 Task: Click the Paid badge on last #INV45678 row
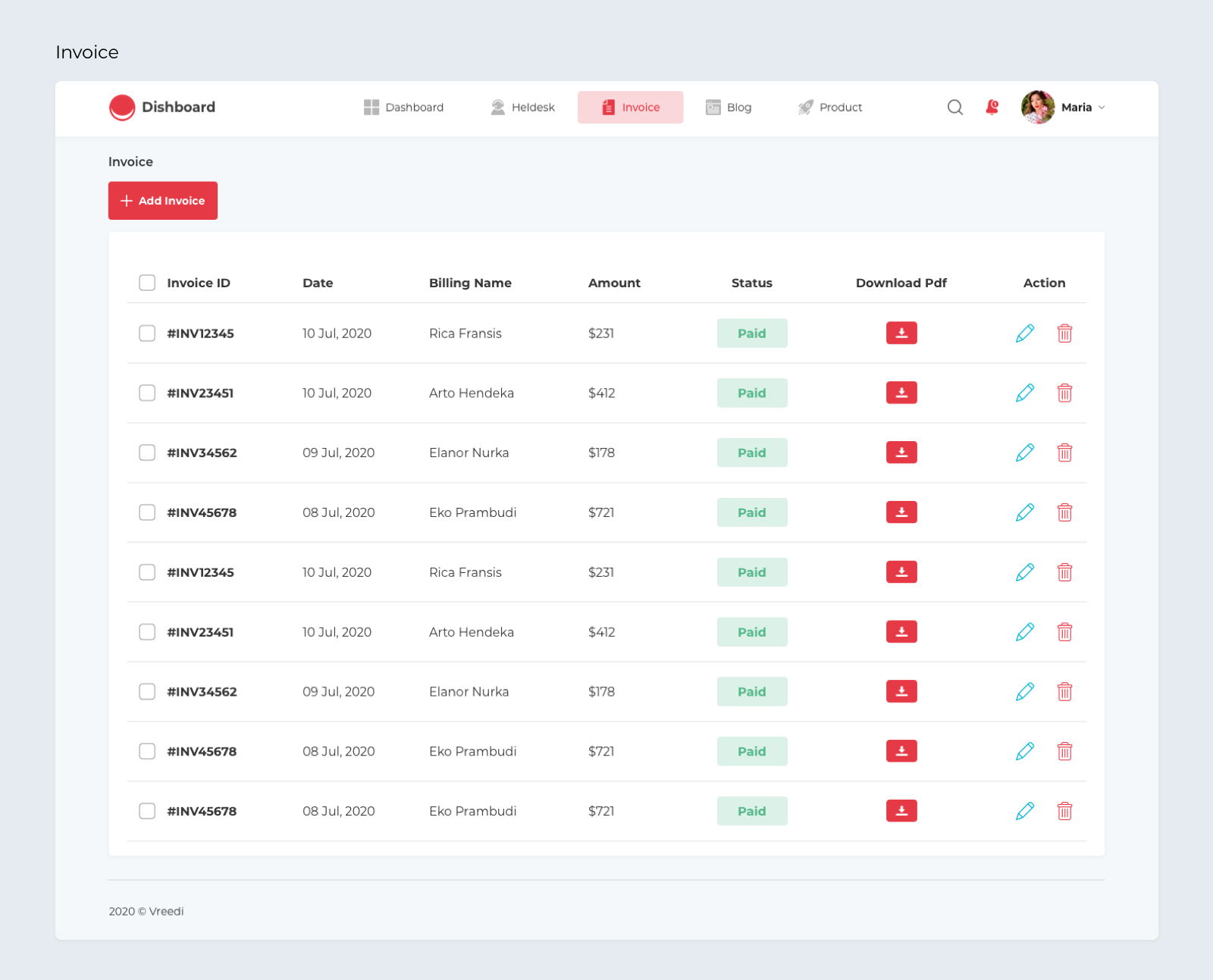point(752,811)
